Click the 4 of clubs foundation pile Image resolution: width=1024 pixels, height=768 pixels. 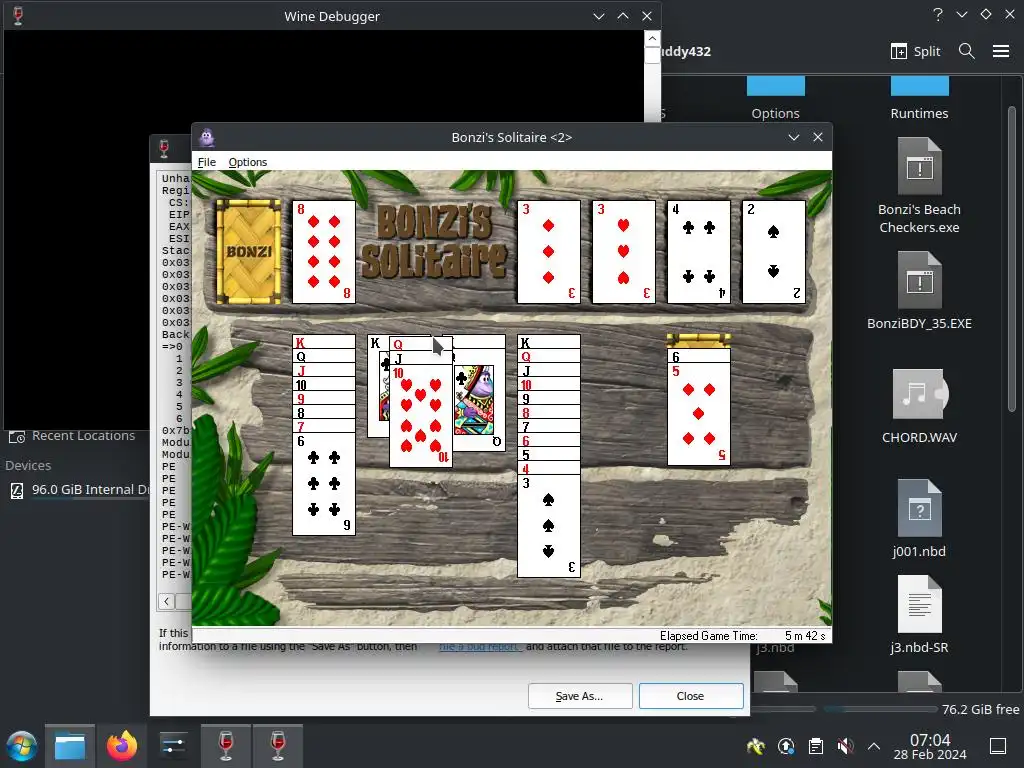tap(699, 252)
